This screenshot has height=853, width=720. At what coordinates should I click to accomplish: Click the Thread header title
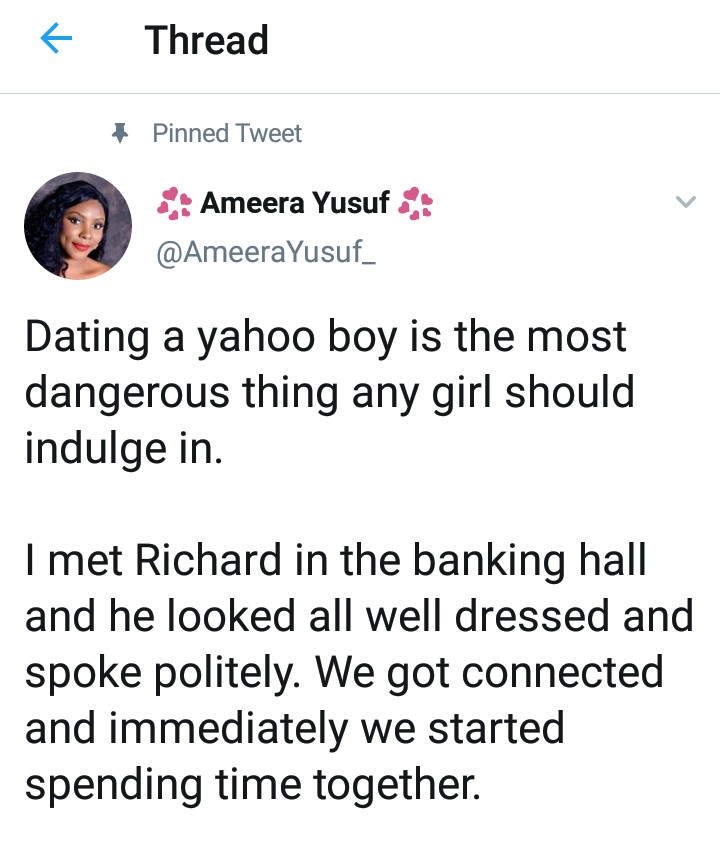click(x=206, y=40)
